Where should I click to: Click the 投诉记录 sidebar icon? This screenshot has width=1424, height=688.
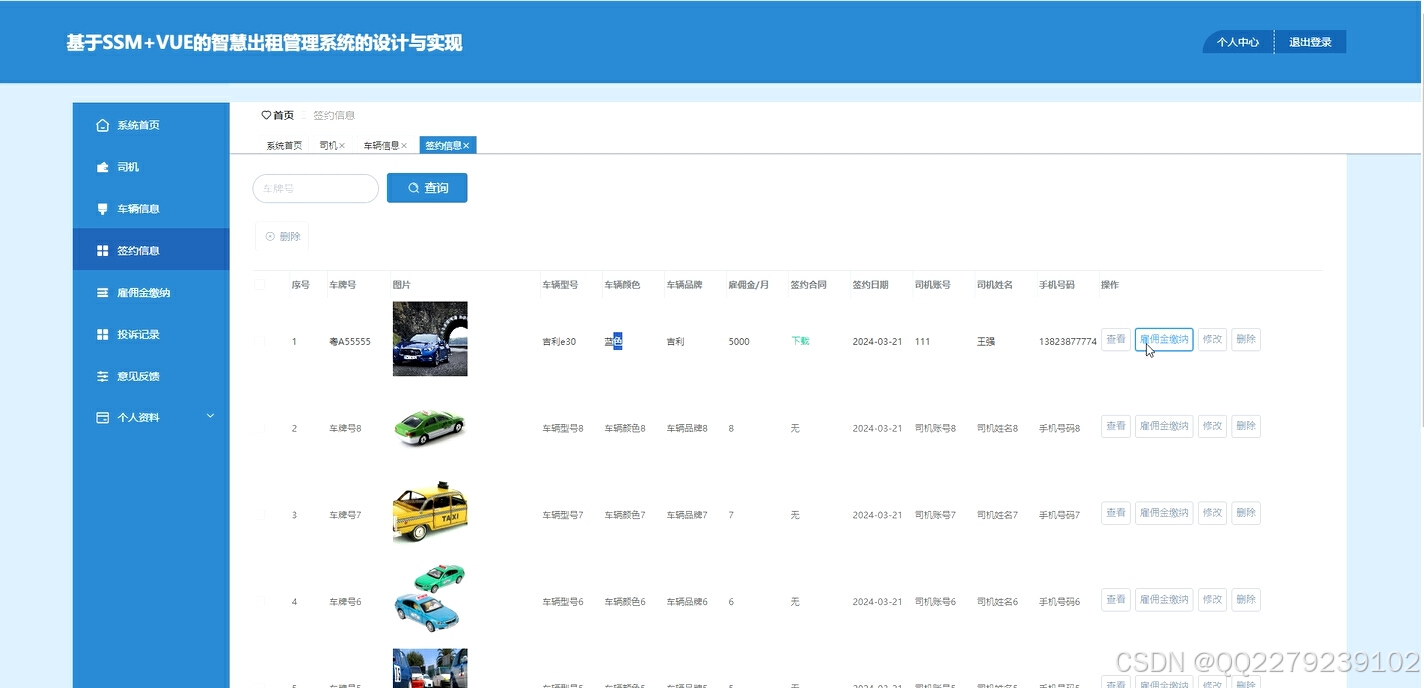point(102,334)
